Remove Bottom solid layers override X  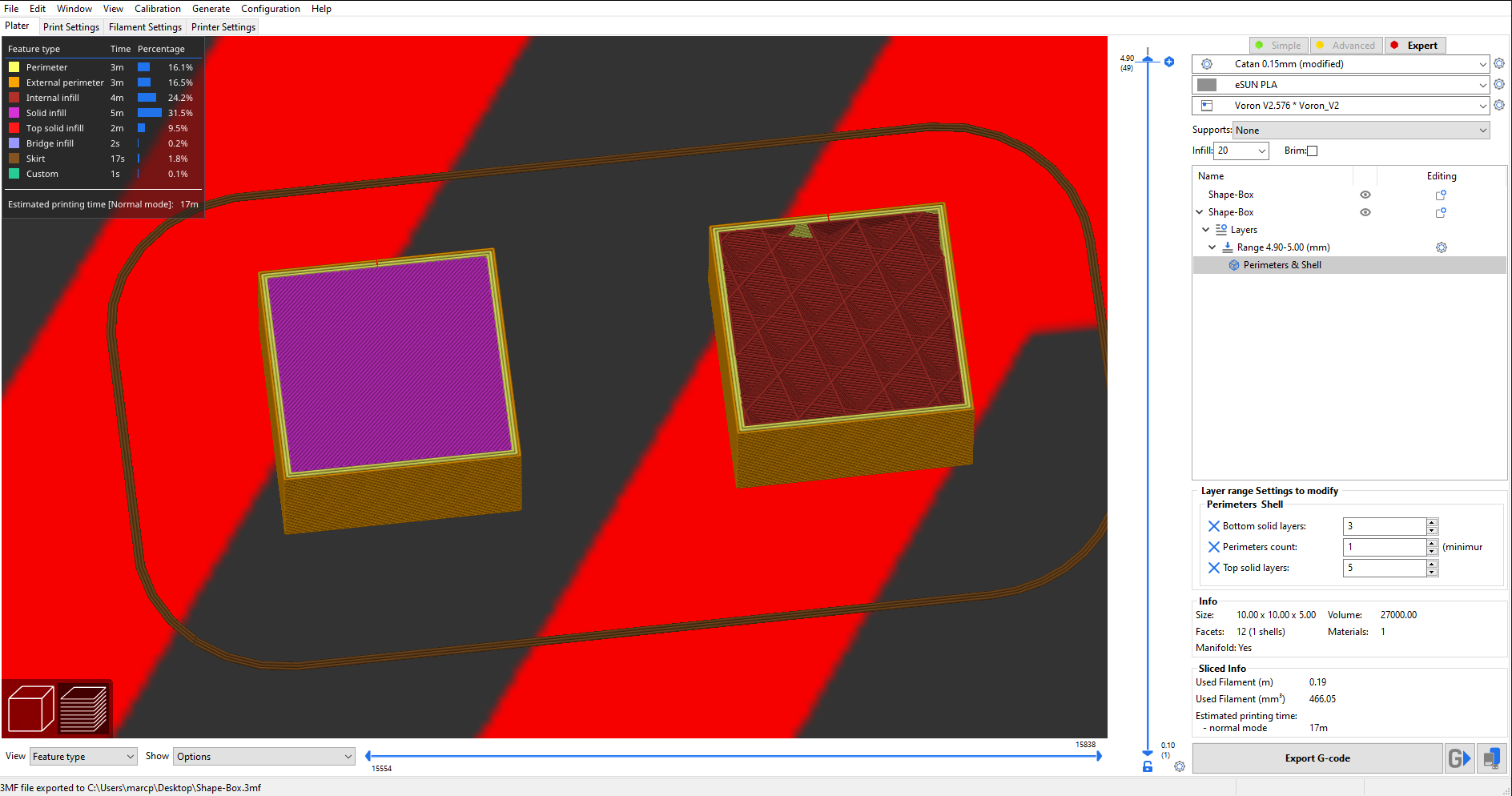pos(1214,526)
